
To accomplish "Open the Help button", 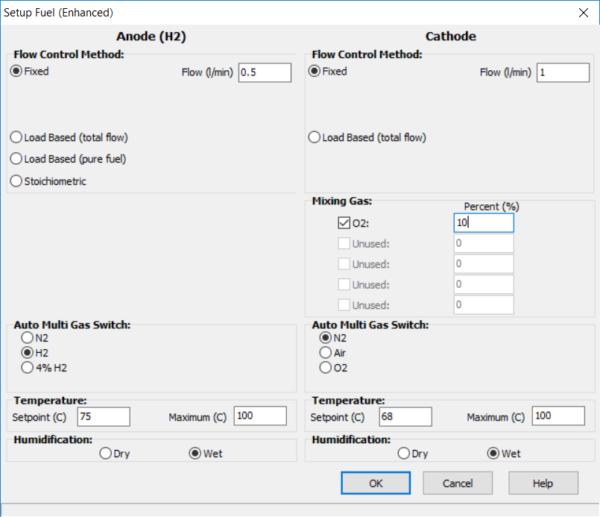I will [543, 483].
